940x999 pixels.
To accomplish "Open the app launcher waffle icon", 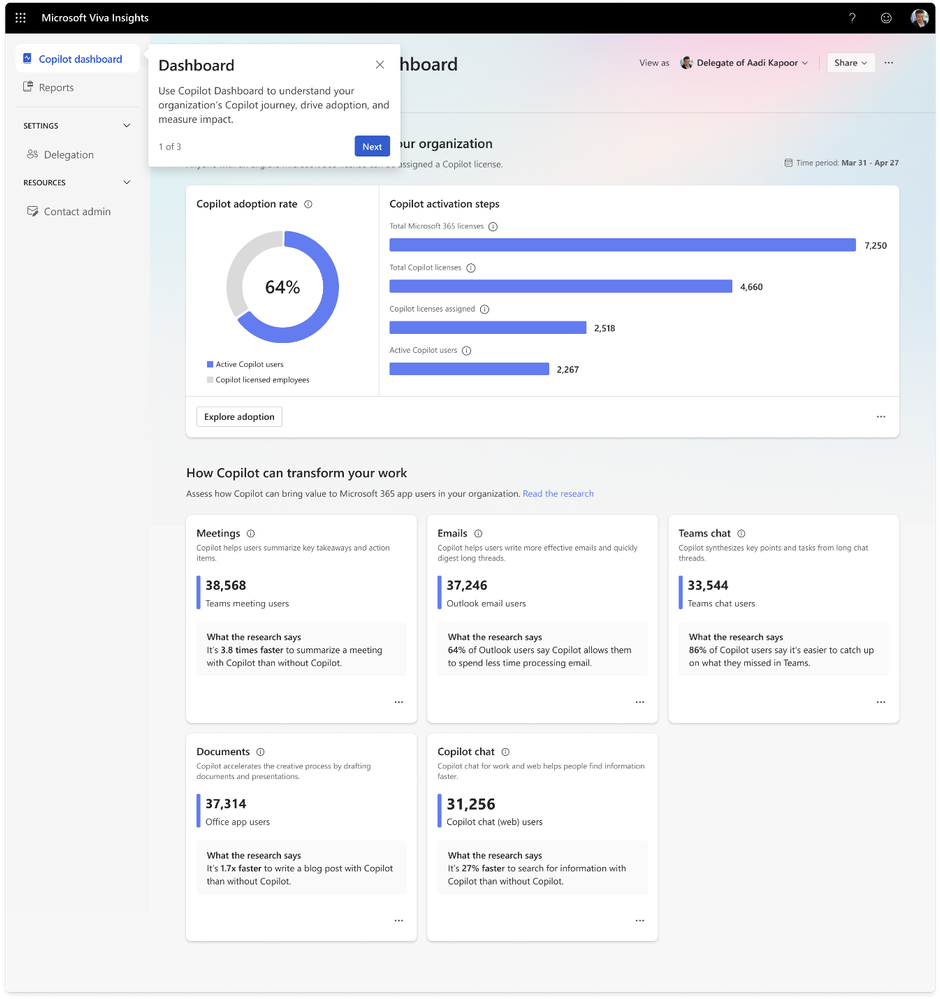I will (20, 18).
